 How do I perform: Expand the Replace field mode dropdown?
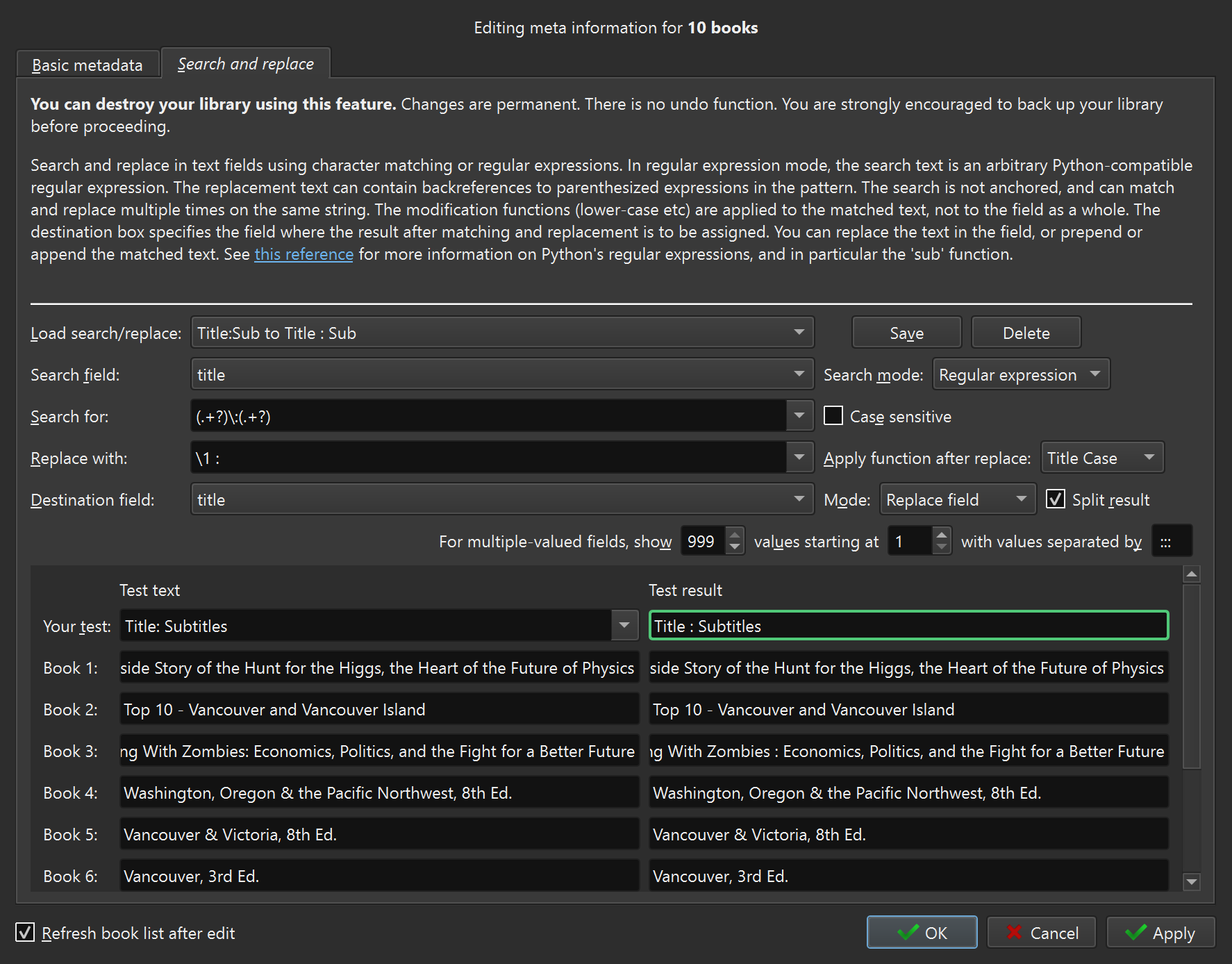pos(957,500)
